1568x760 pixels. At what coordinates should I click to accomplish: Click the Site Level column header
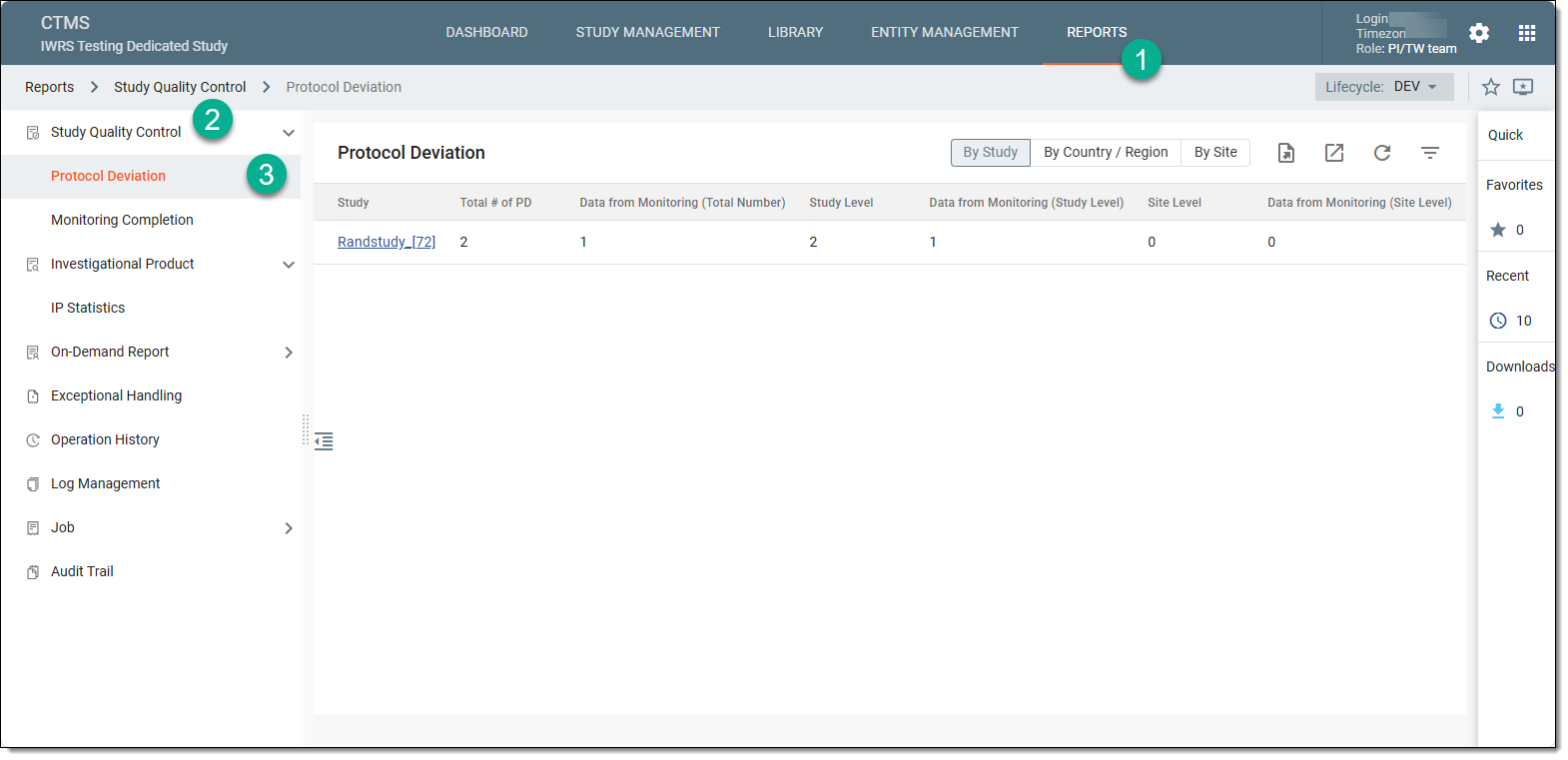coord(1175,203)
